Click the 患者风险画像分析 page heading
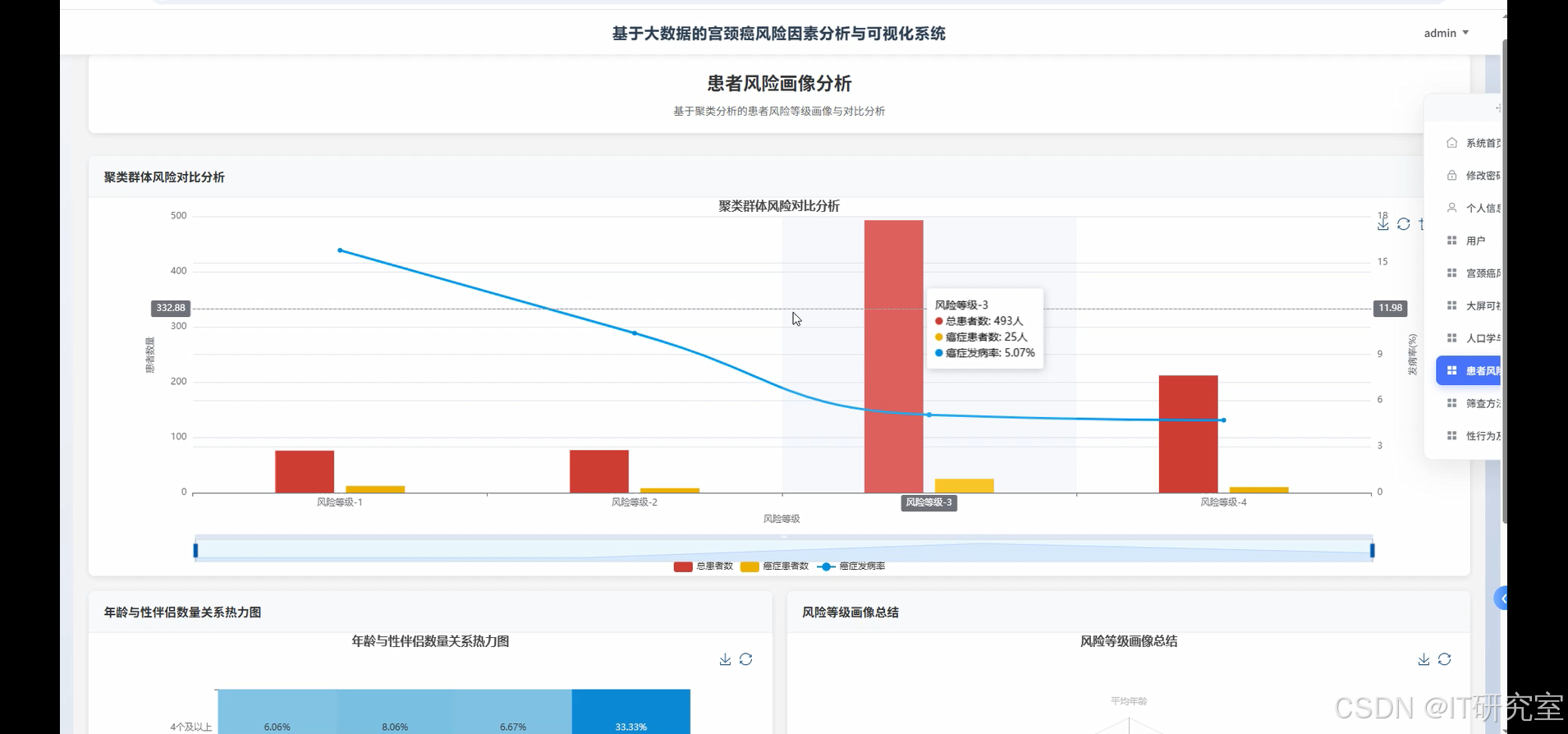1568x734 pixels. coord(779,83)
